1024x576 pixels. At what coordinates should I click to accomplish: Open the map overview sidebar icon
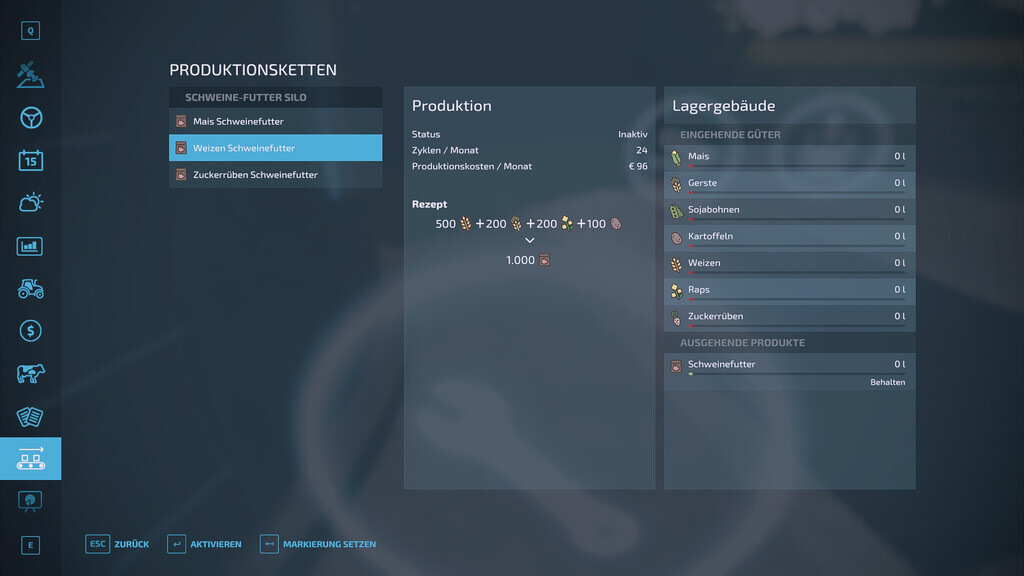tap(30, 74)
